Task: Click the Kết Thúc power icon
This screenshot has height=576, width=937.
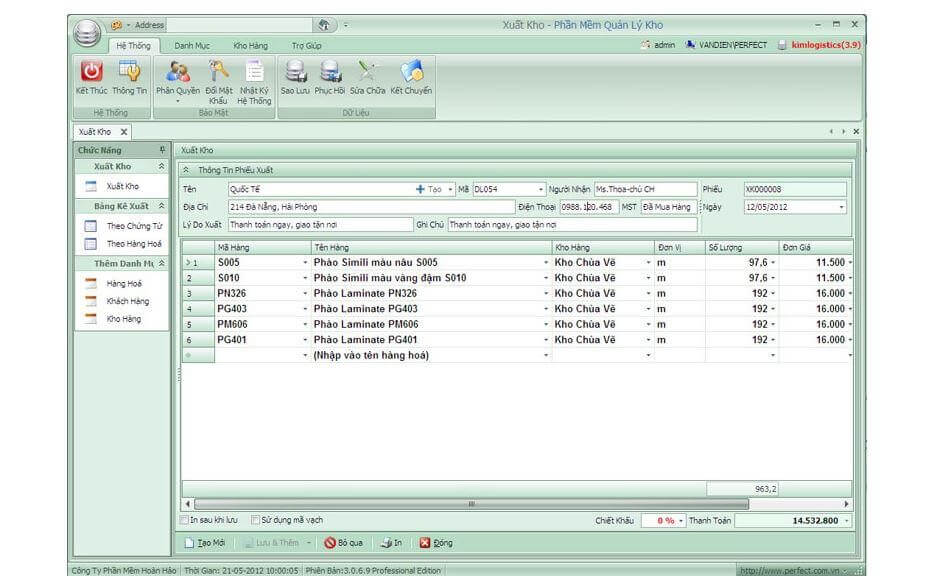Action: tap(91, 72)
